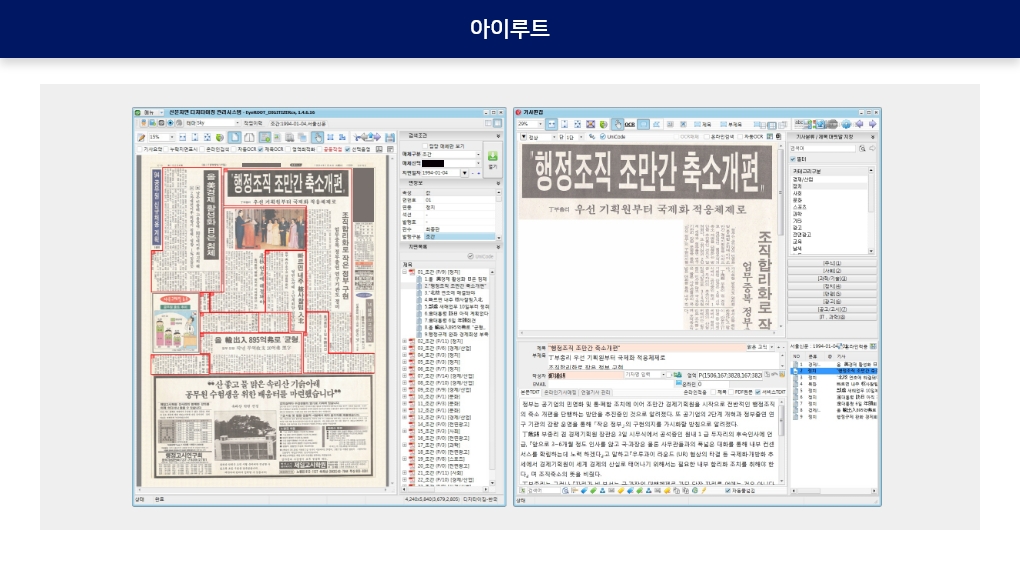Image resolution: width=1020 pixels, height=564 pixels.
Task: Click the abc text icon in article editor toolbar
Action: 799,124
